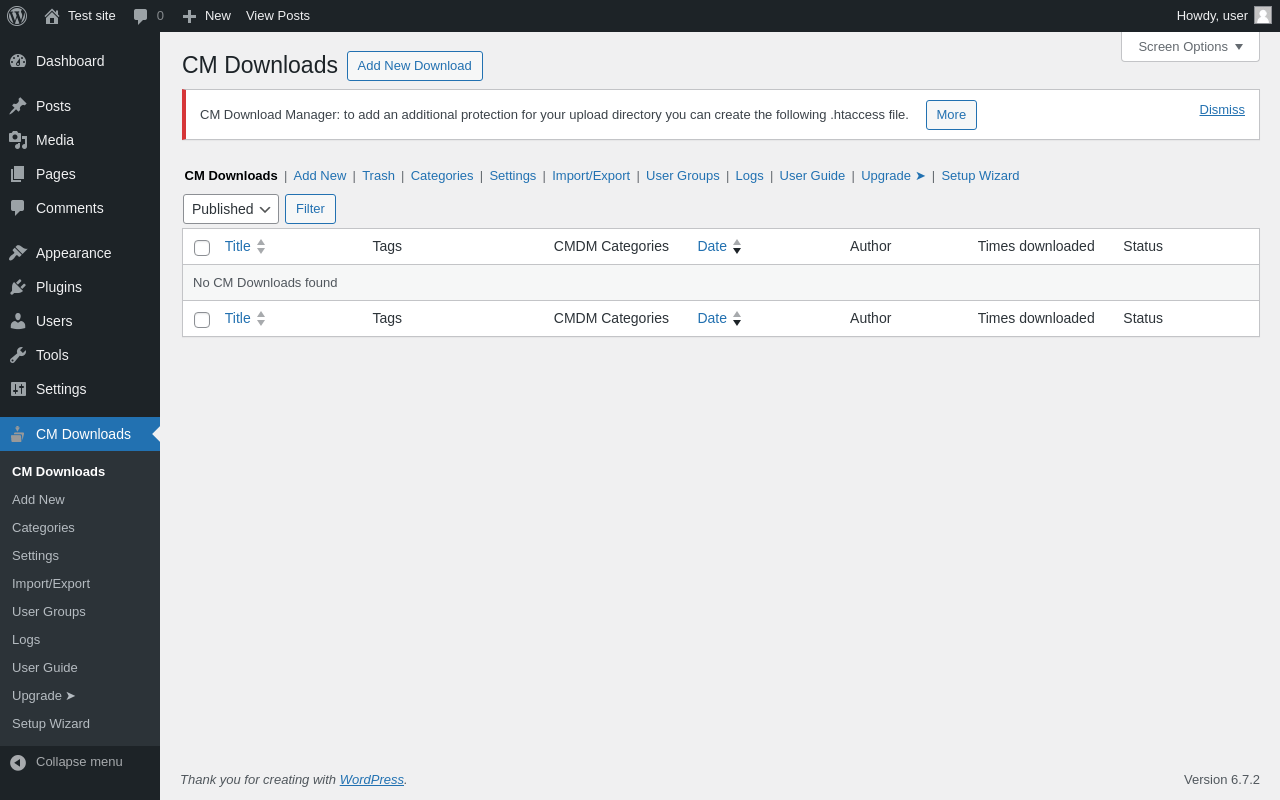This screenshot has width=1280, height=800.
Task: Click the Pages icon in sidebar
Action: tap(18, 174)
